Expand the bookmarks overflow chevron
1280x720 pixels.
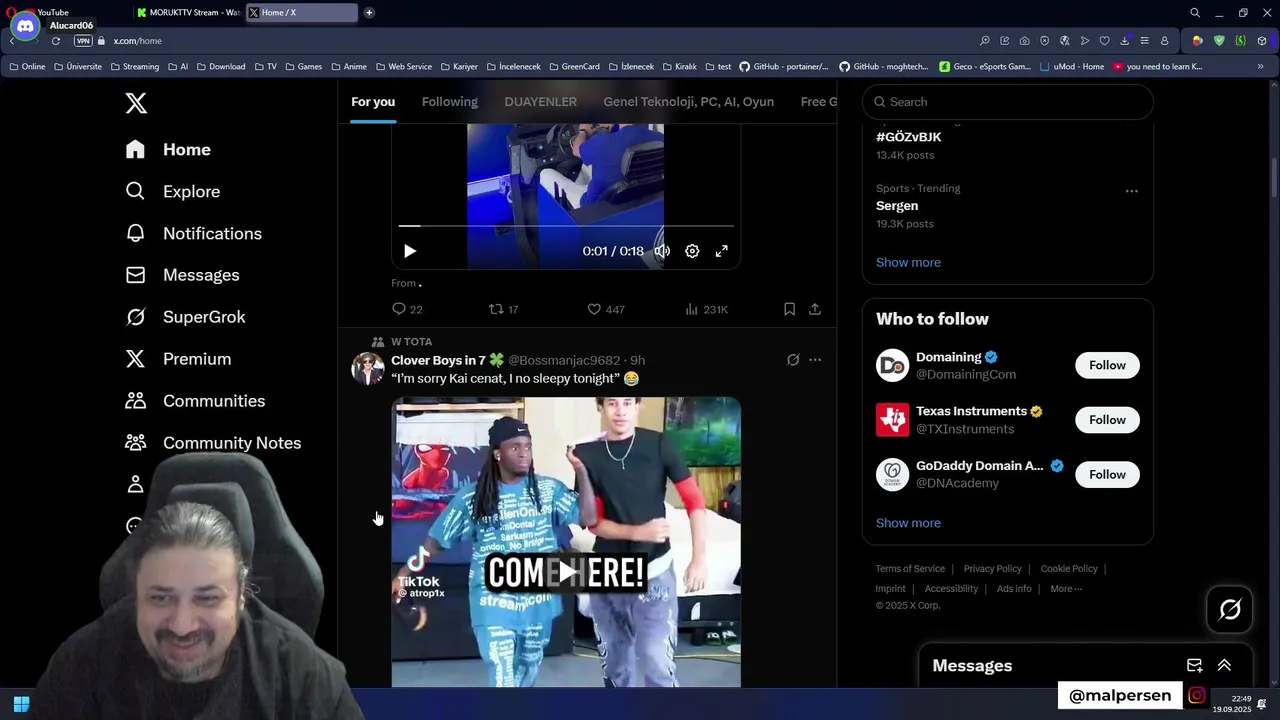coord(1260,67)
